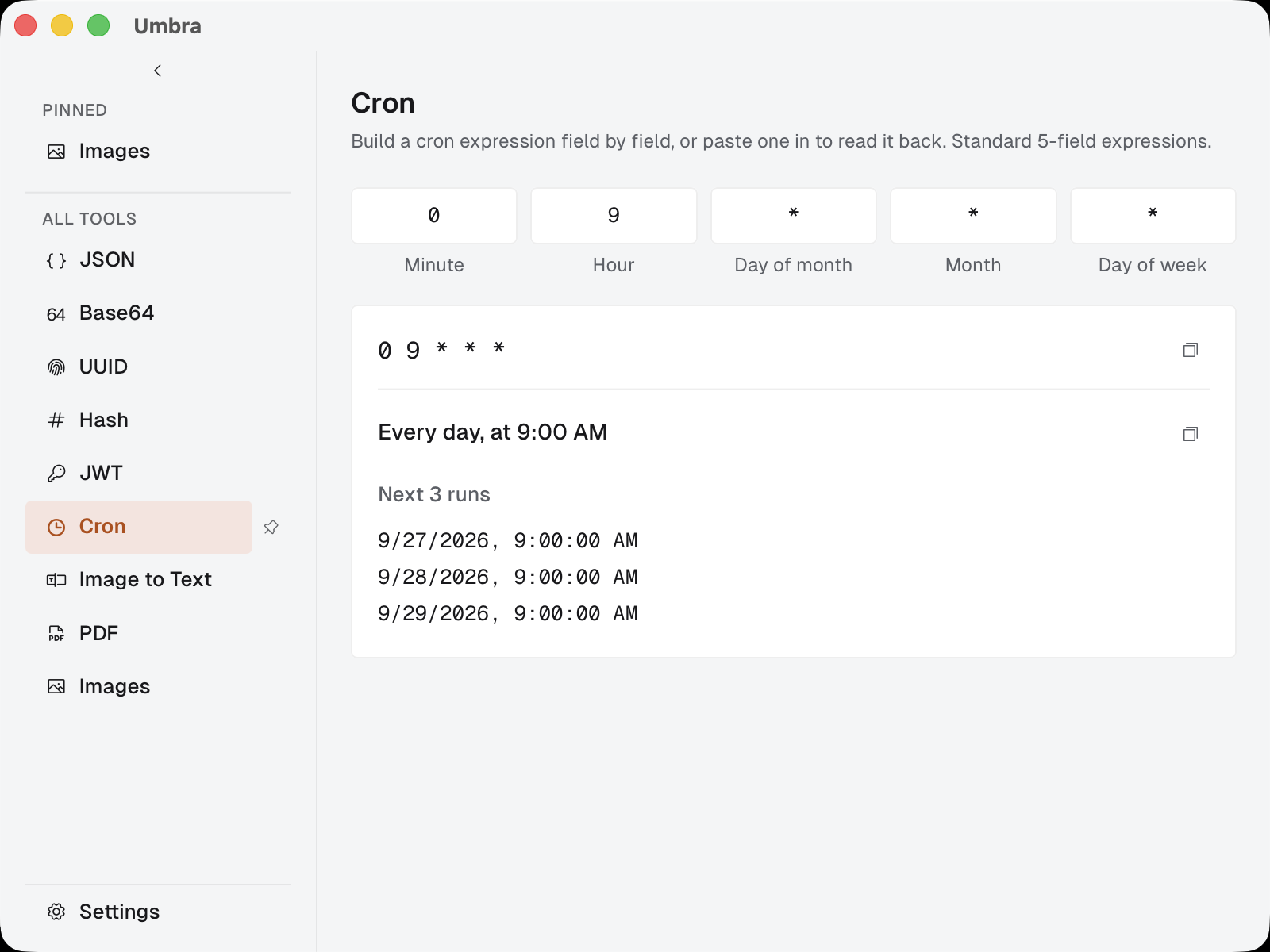The width and height of the screenshot is (1270, 952).
Task: Click the 9/28/2026, 9:00:00 AM run
Action: point(508,578)
